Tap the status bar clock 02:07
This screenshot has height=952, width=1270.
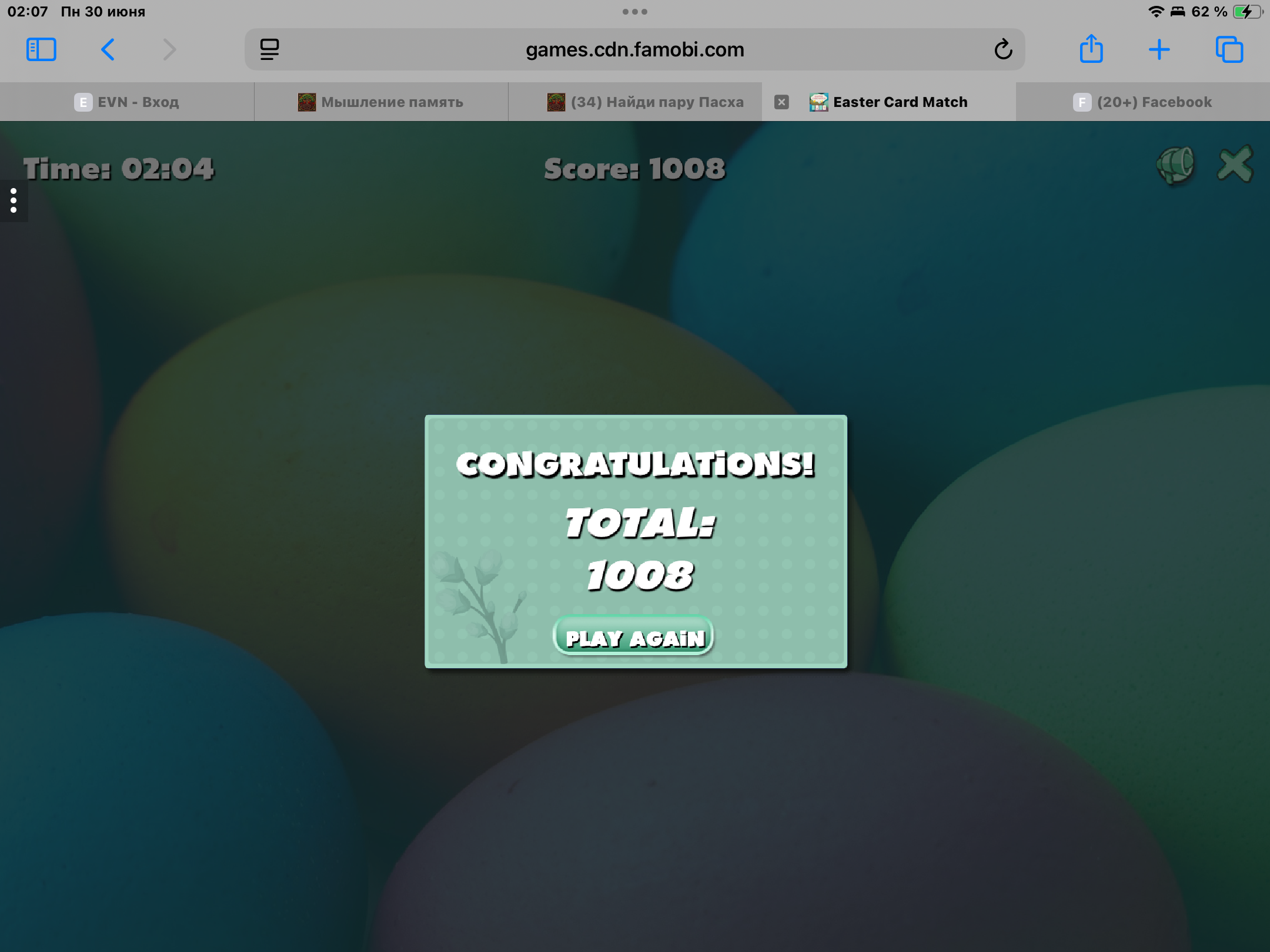coord(28,12)
